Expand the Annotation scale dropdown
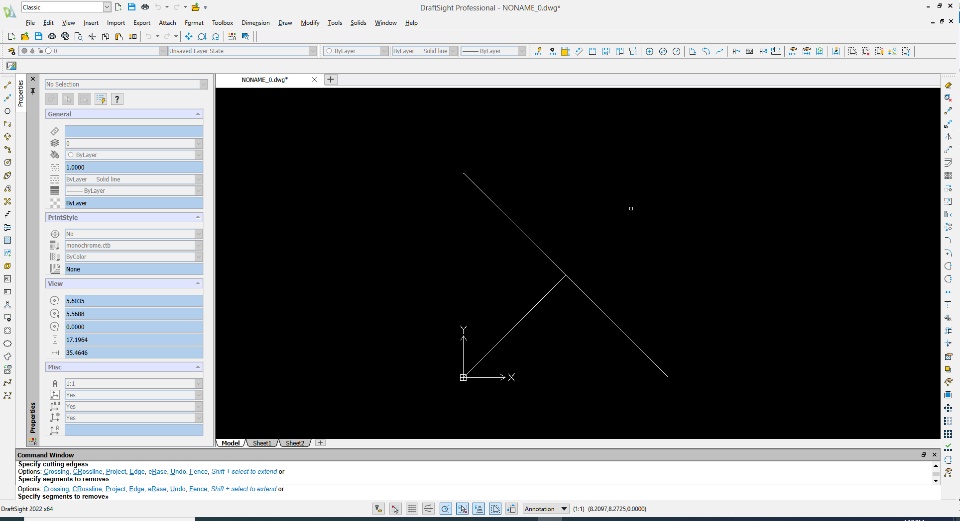The image size is (960, 521). (546, 509)
